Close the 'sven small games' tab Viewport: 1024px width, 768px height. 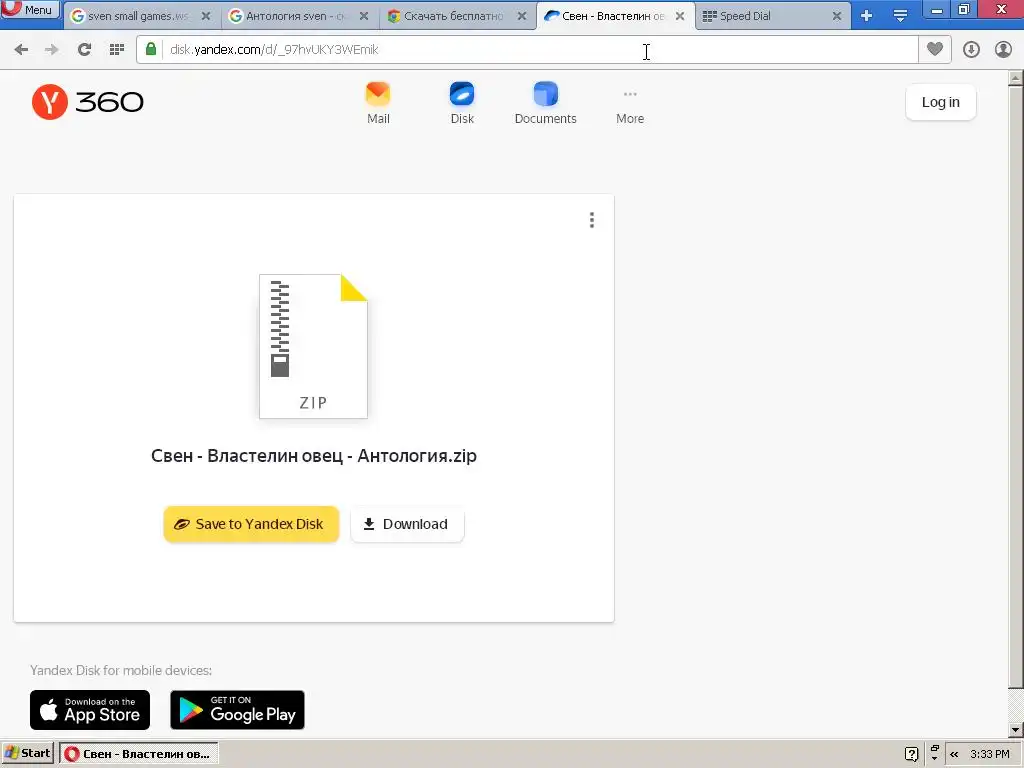[x=206, y=16]
